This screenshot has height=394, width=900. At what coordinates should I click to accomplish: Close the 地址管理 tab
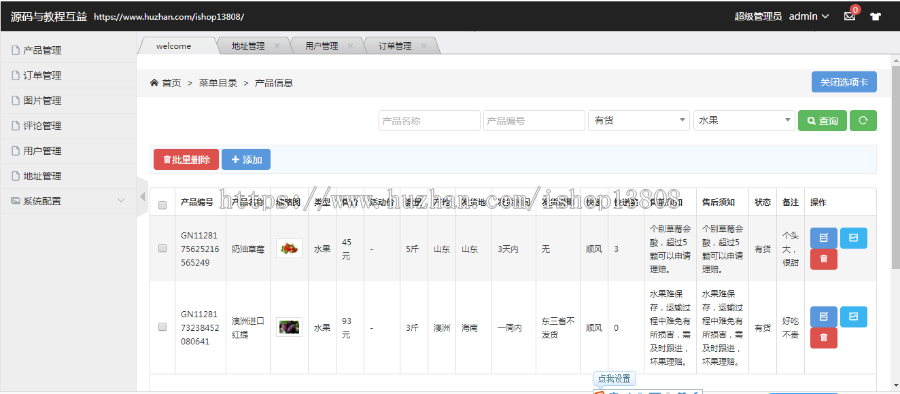(277, 46)
